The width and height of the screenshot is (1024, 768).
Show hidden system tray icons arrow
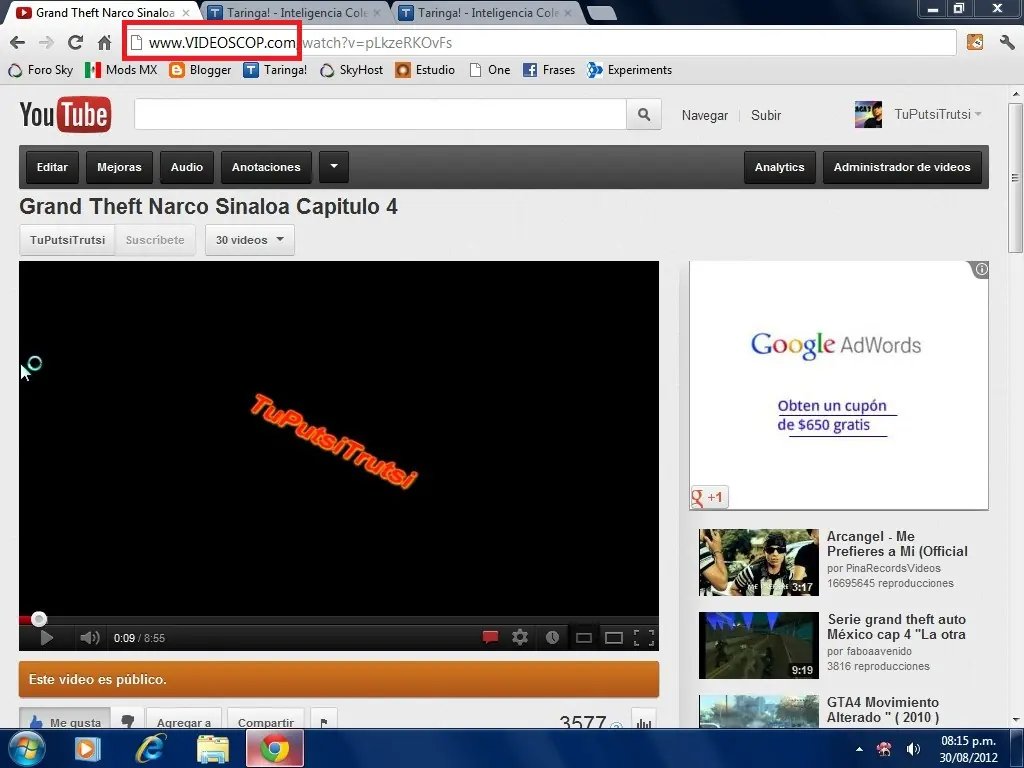click(x=859, y=749)
